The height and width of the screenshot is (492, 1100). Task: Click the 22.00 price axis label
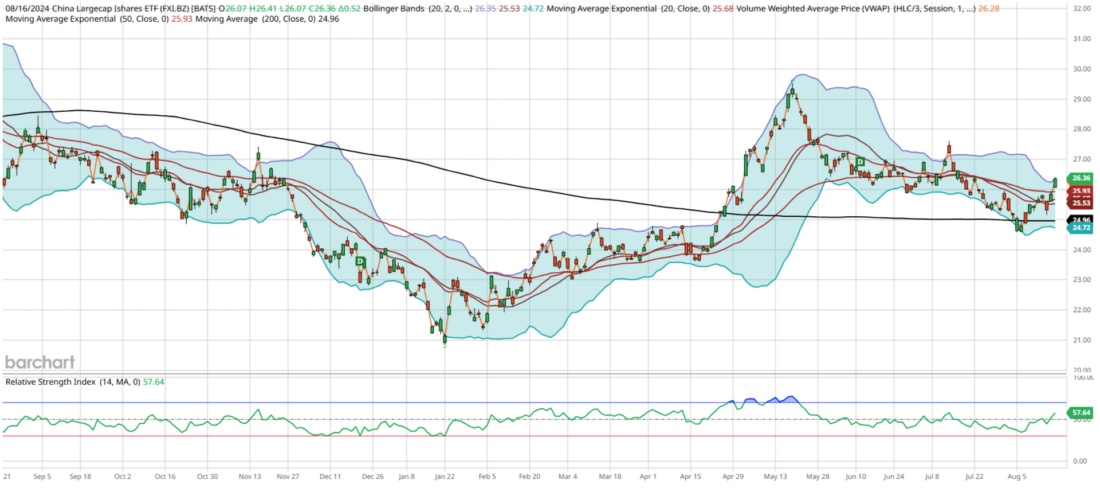point(1080,310)
